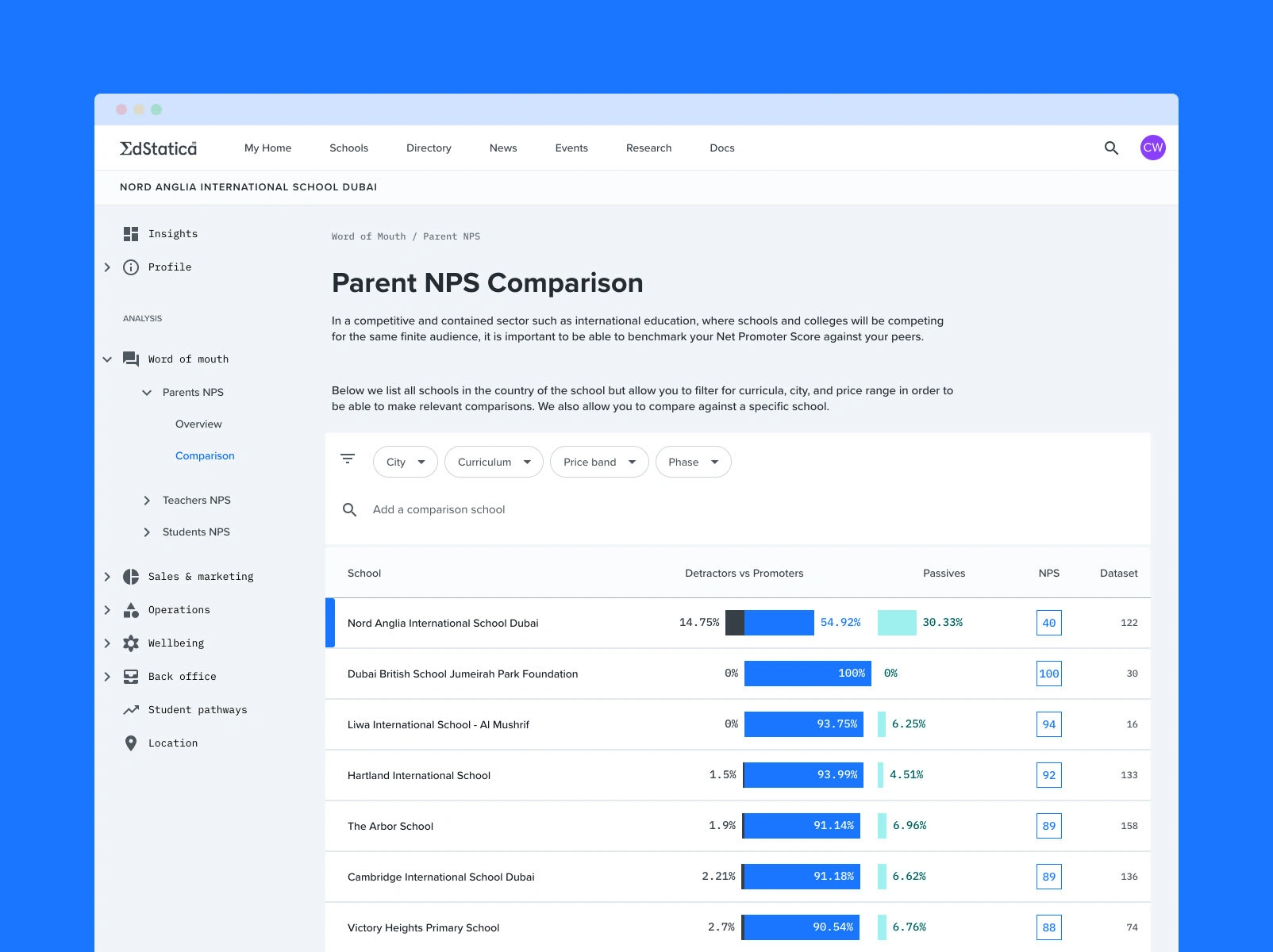The height and width of the screenshot is (952, 1273).
Task: Click the Add a comparison school field
Action: click(x=439, y=509)
